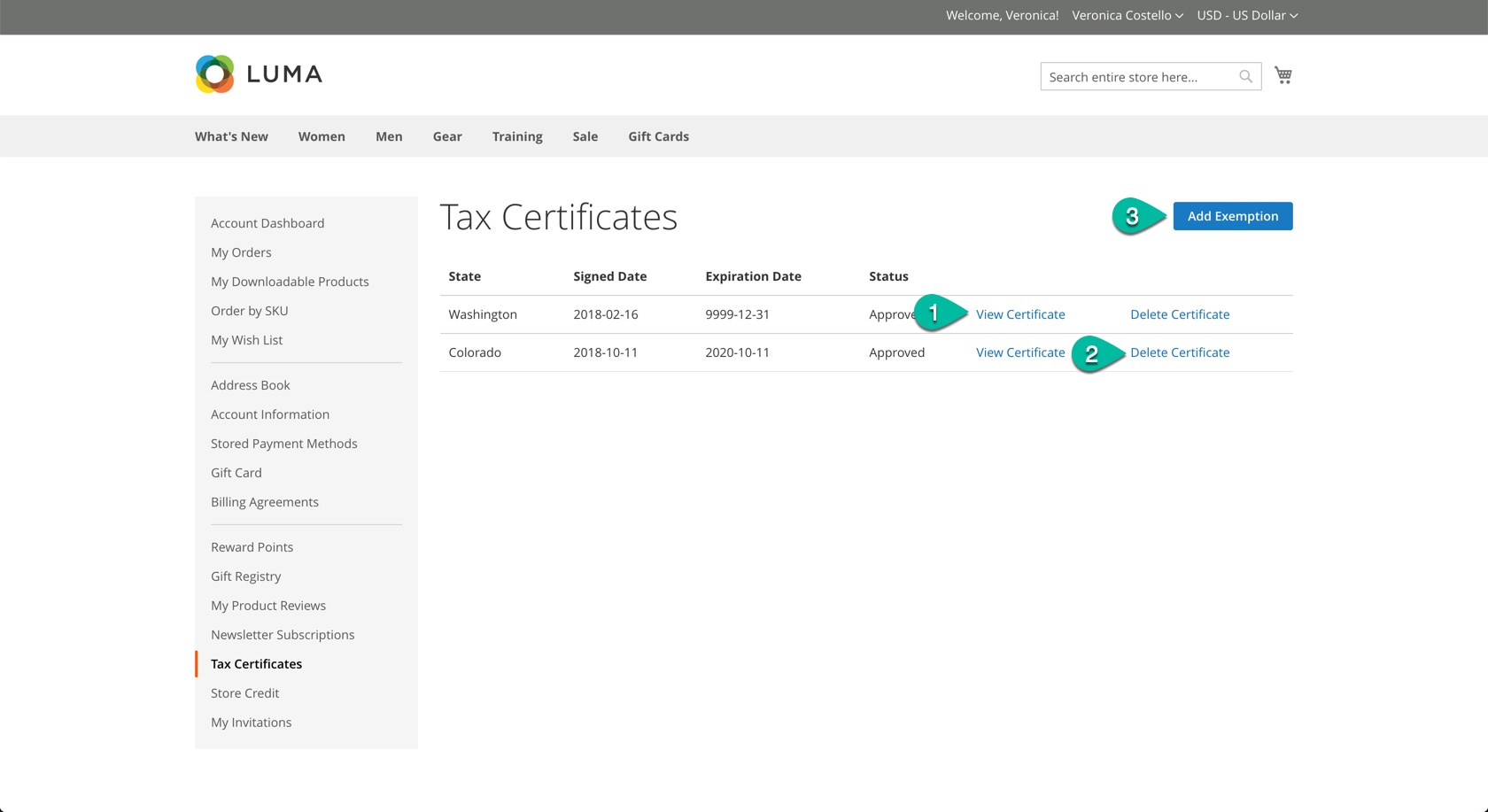1488x812 pixels.
Task: Expand the USD - US Dollar currency selector
Action: (1246, 15)
